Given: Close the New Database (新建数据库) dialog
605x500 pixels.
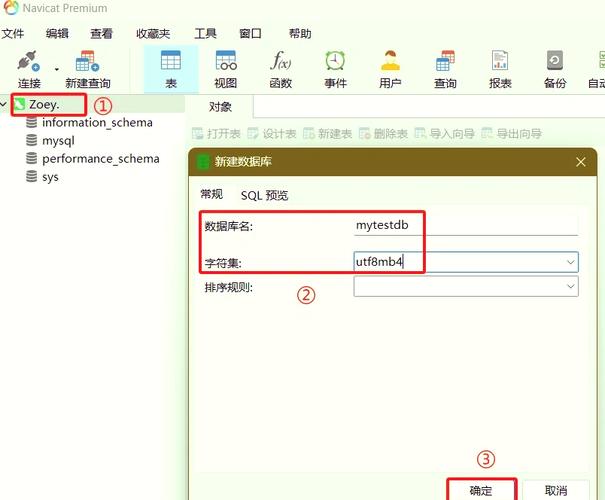Looking at the screenshot, I should point(581,161).
